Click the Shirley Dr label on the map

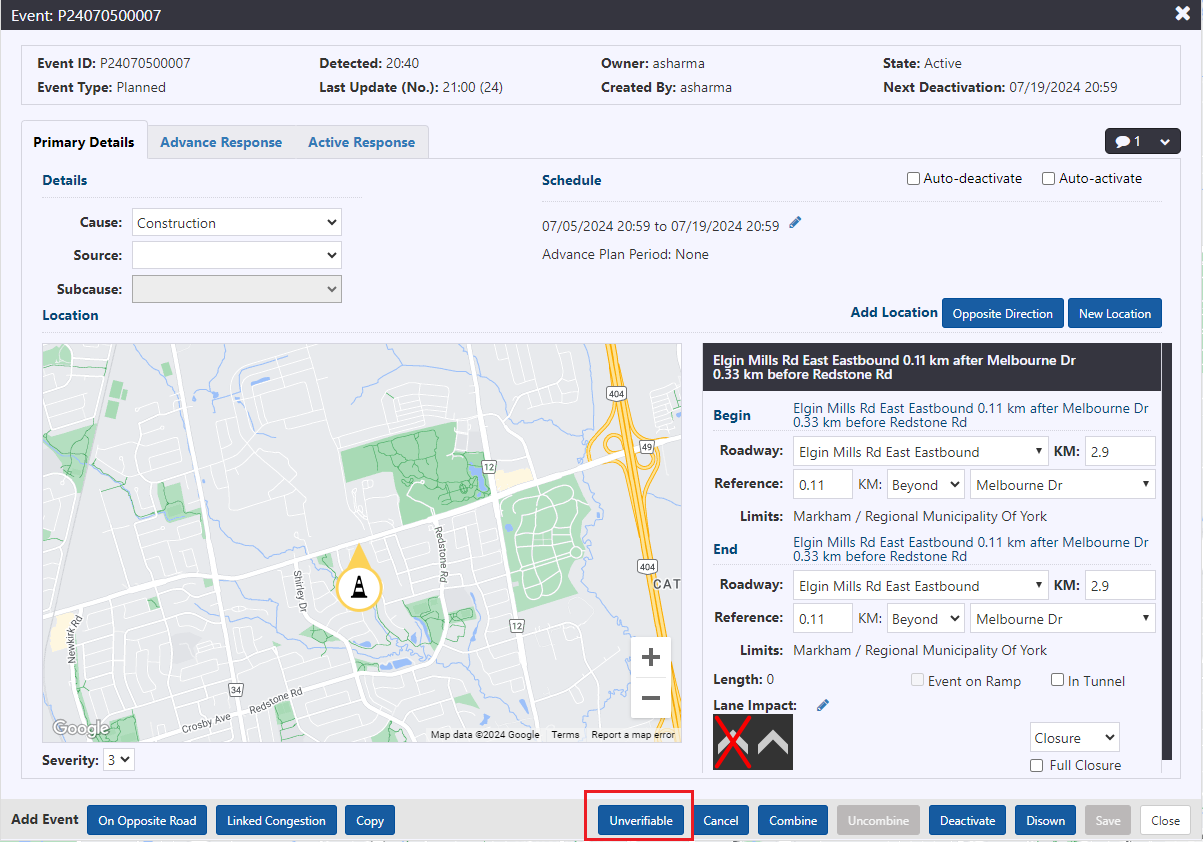coord(298,590)
